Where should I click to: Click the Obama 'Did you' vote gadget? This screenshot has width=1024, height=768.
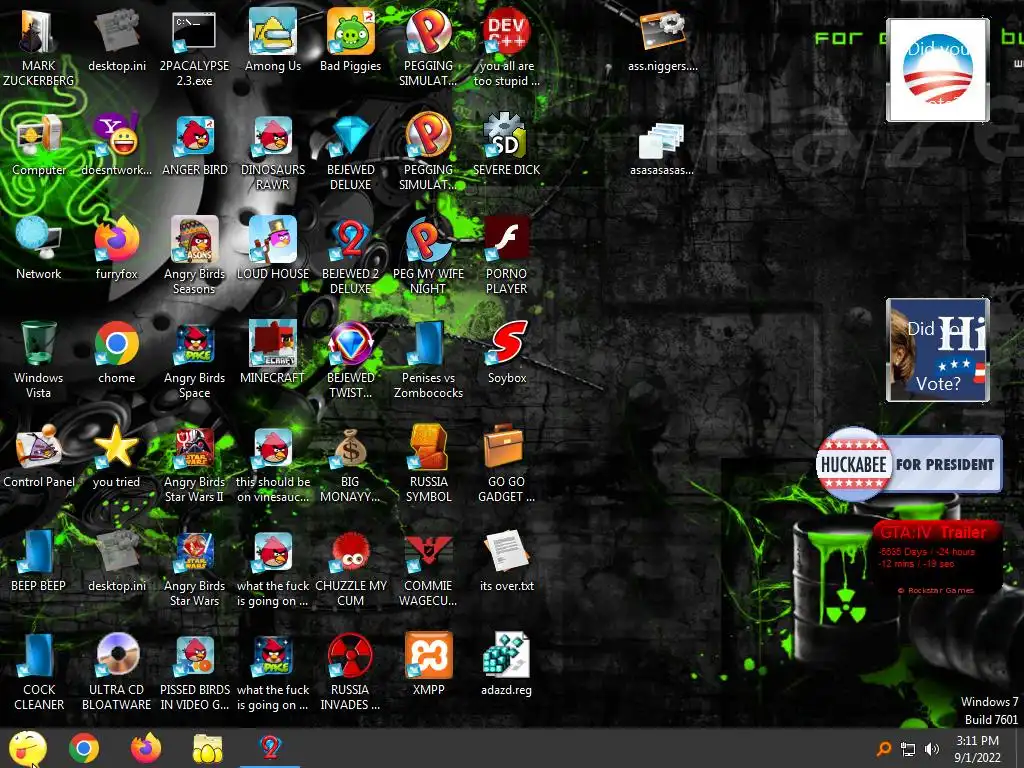(938, 70)
